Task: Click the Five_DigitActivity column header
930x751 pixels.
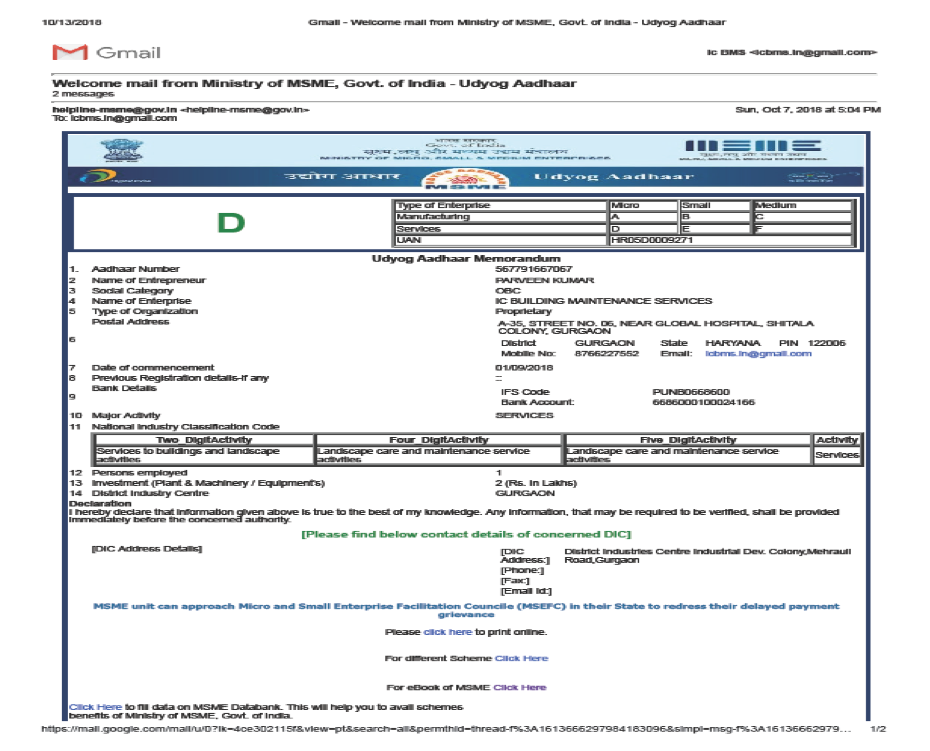Action: pyautogui.click(x=688, y=440)
